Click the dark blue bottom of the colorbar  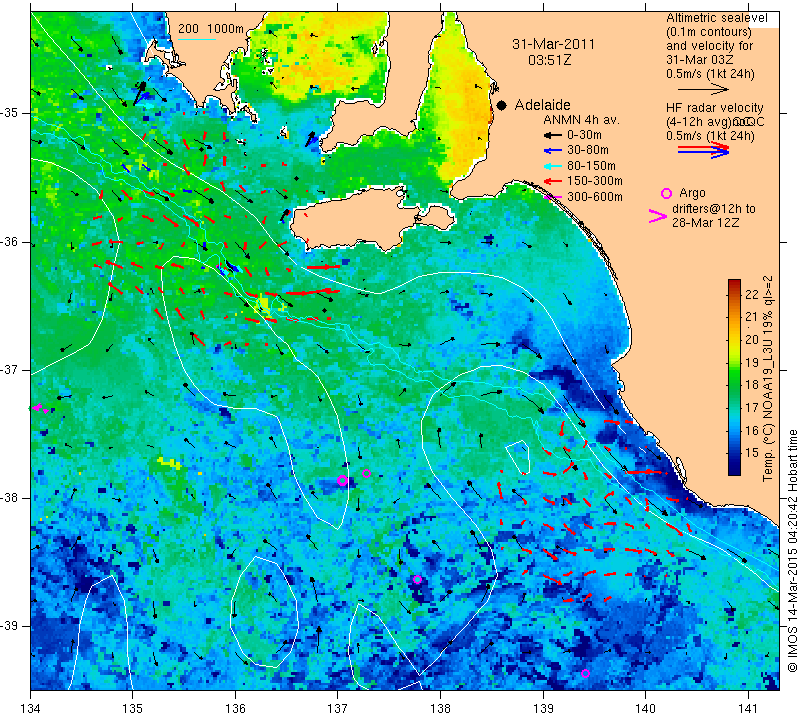734,467
